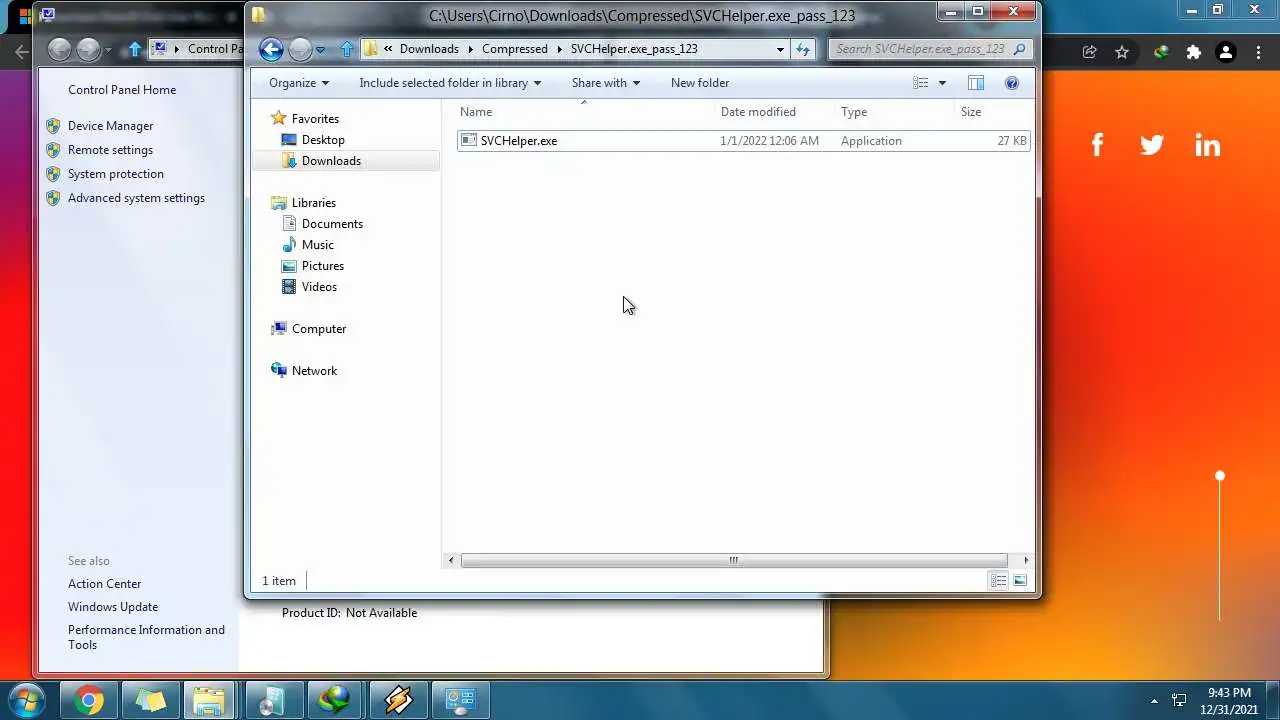Select Favorites in the navigation pane
Screen dimensions: 1280x720
click(315, 119)
